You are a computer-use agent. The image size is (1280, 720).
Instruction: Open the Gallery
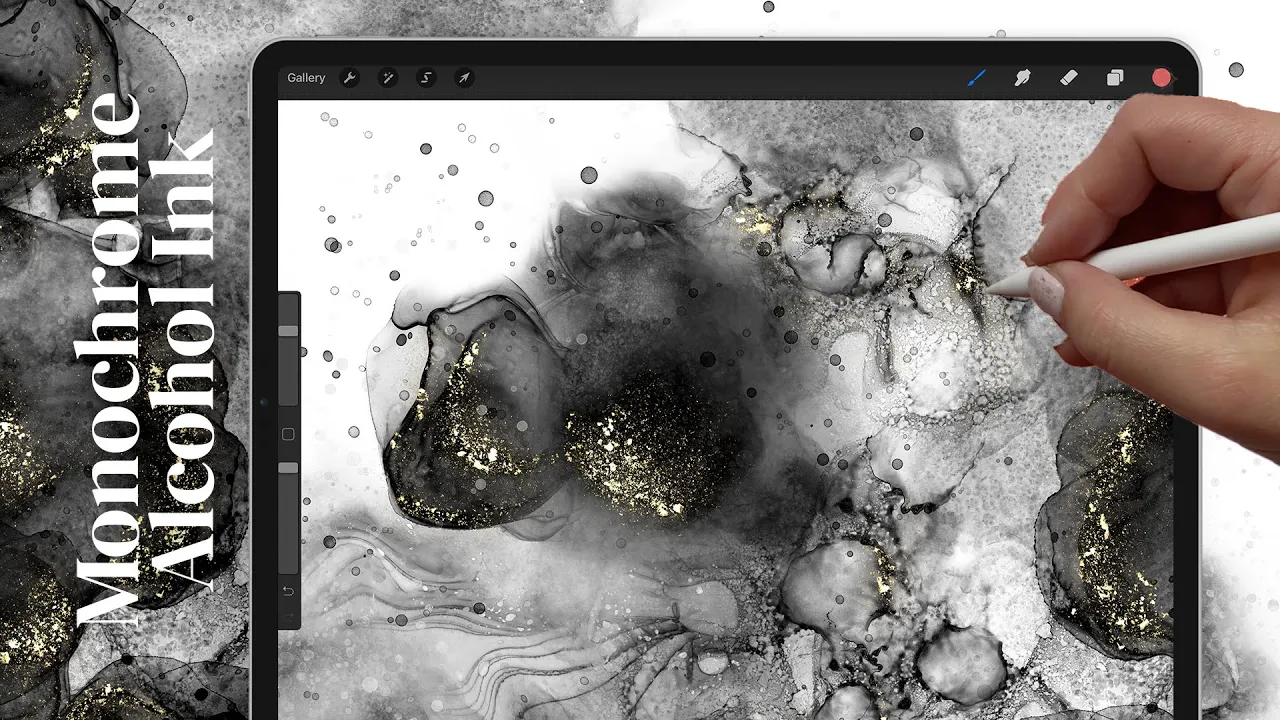306,78
